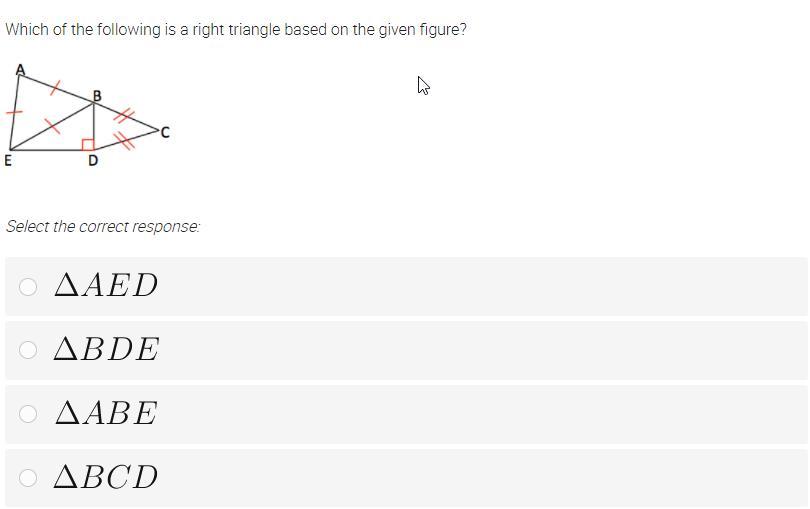This screenshot has height=509, width=810.
Task: Pick the ΔBCD radio button
Action: click(28, 478)
